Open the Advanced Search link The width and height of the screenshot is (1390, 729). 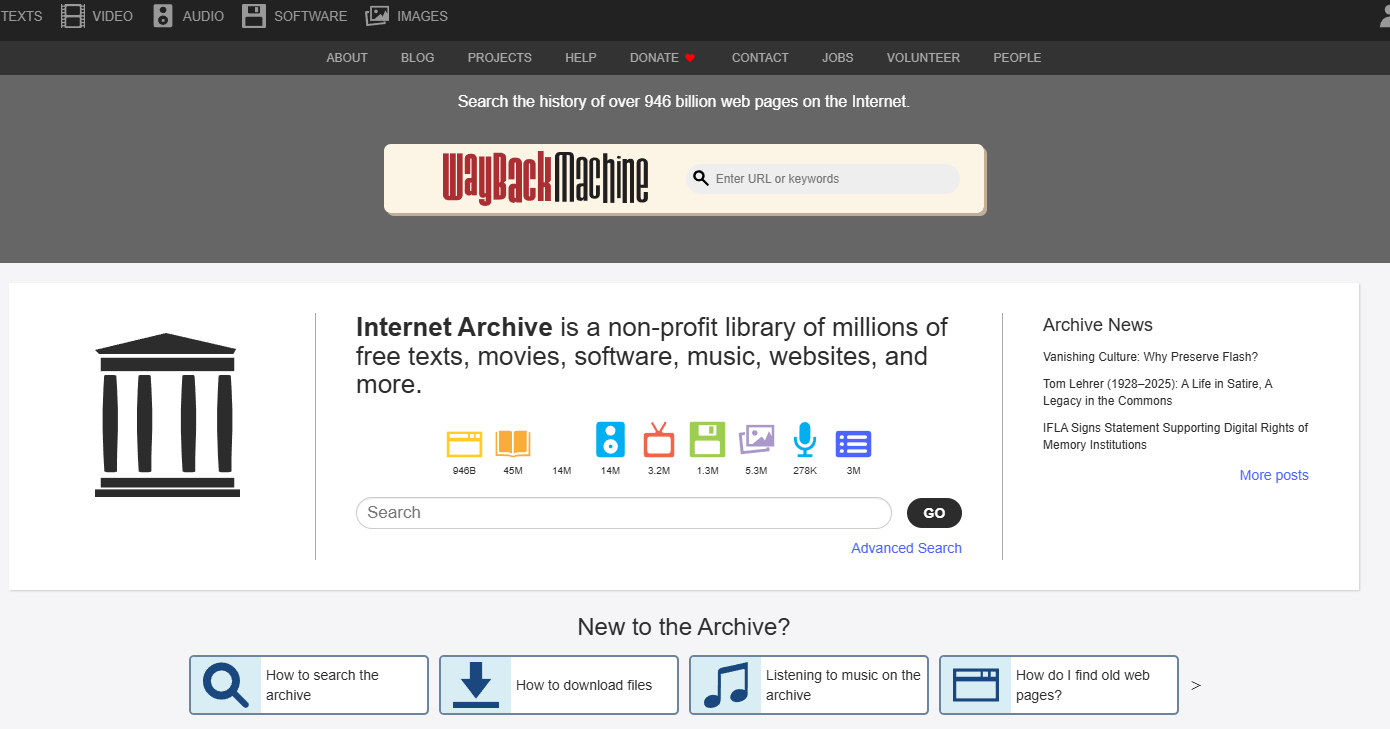pyautogui.click(x=905, y=548)
